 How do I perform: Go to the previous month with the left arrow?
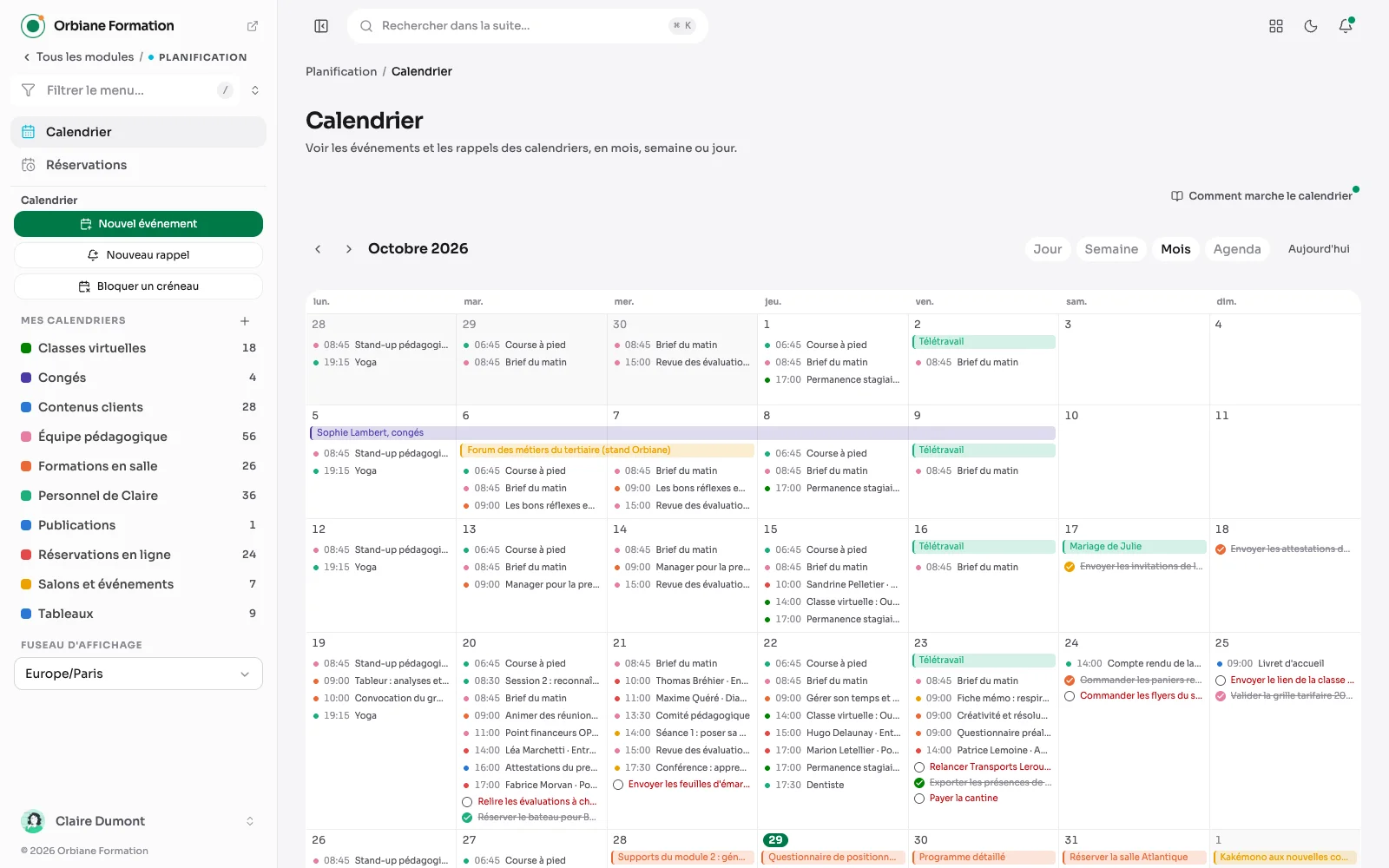coord(318,249)
